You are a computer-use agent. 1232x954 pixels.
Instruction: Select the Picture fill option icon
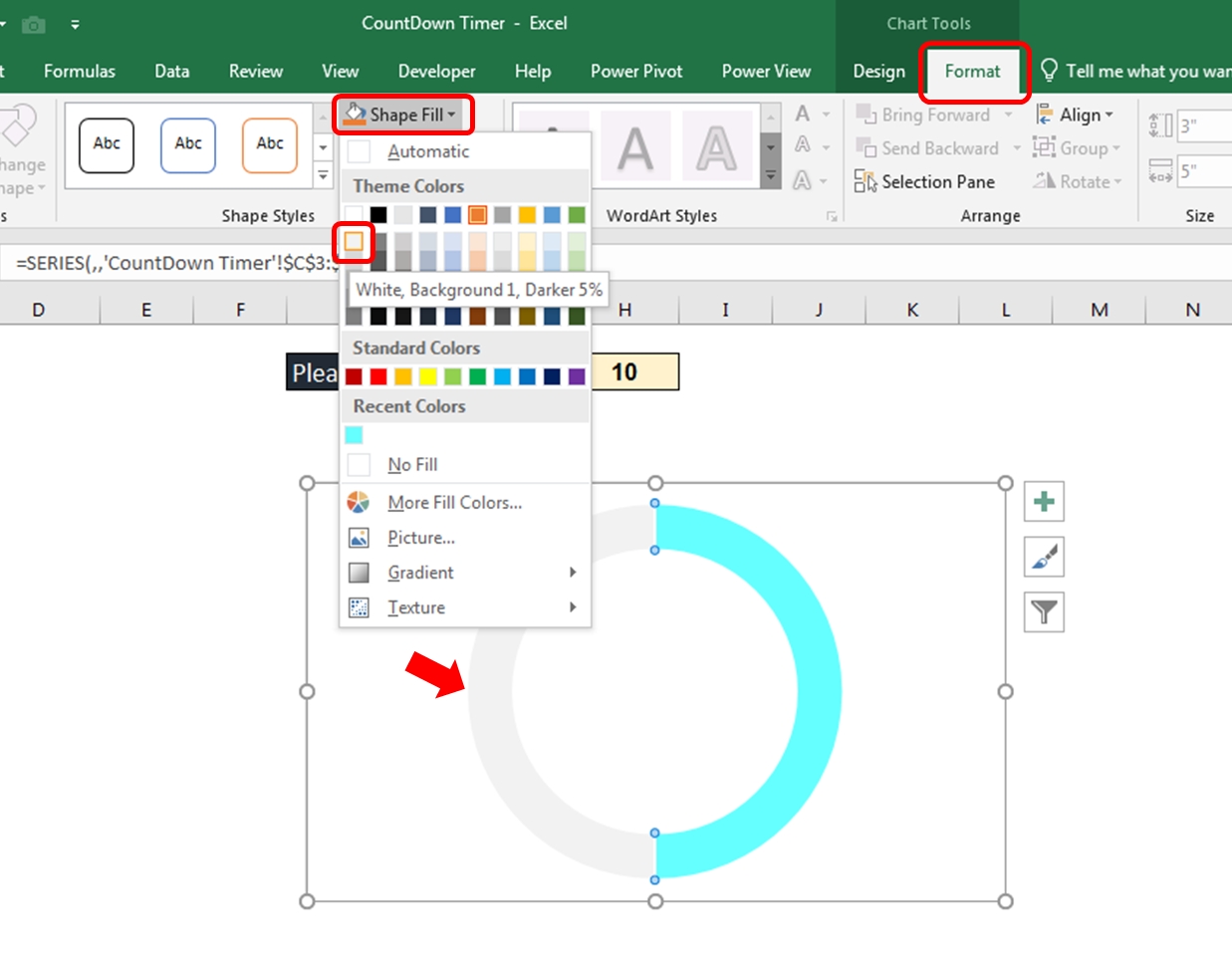pos(358,537)
